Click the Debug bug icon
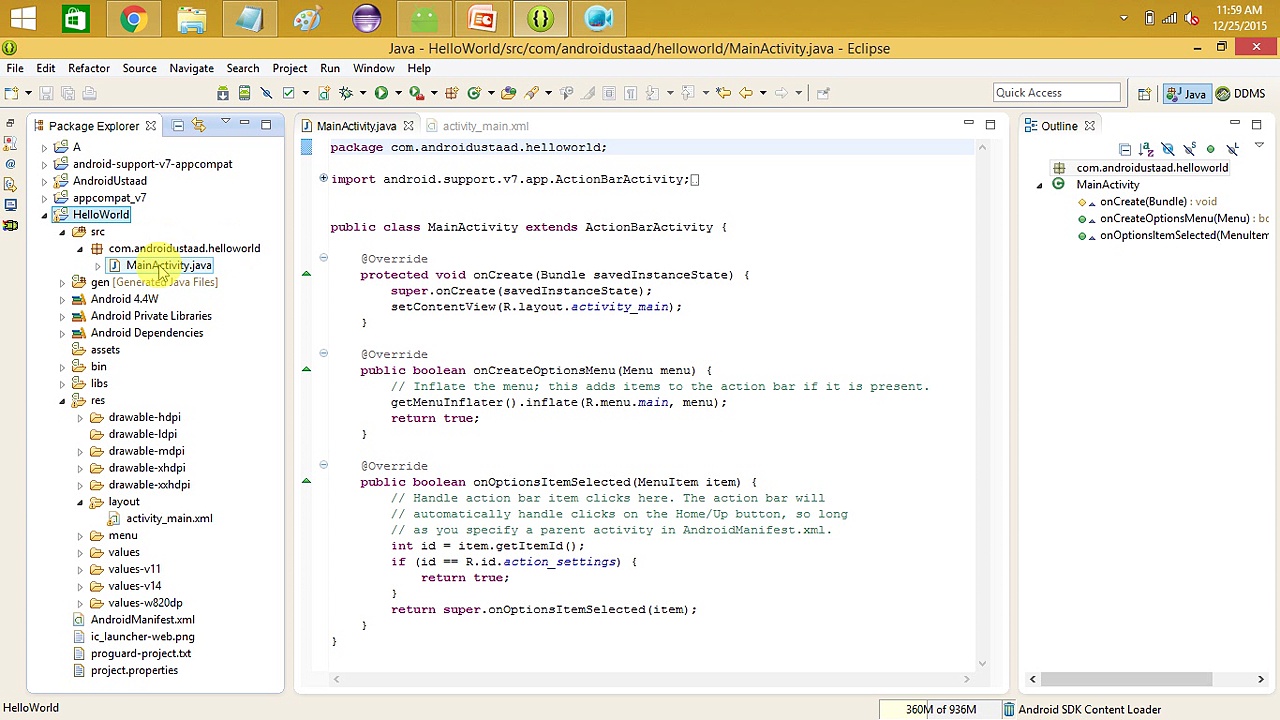This screenshot has height=720, width=1280. click(x=346, y=93)
